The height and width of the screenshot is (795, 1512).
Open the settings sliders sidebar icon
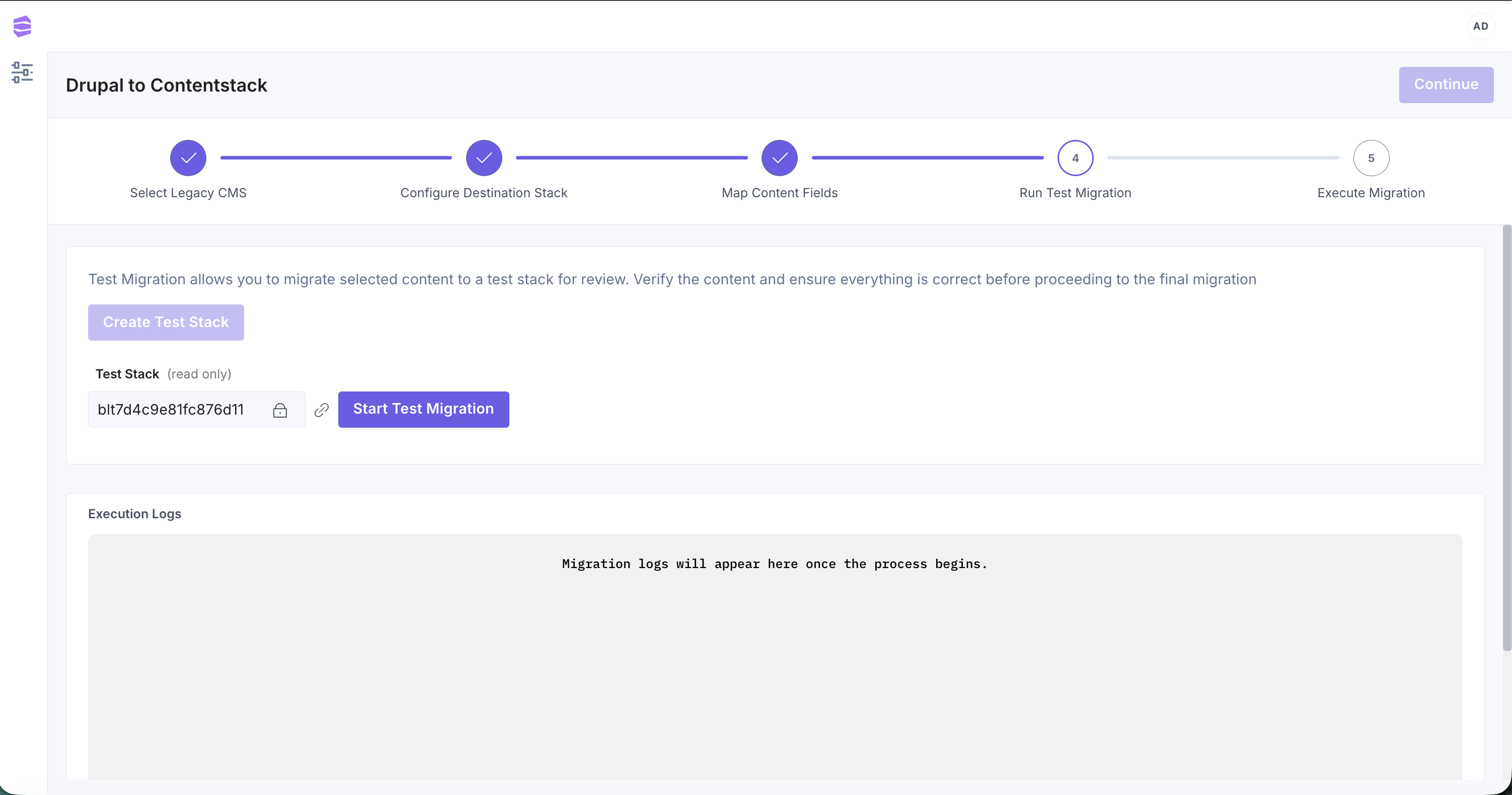[22, 72]
